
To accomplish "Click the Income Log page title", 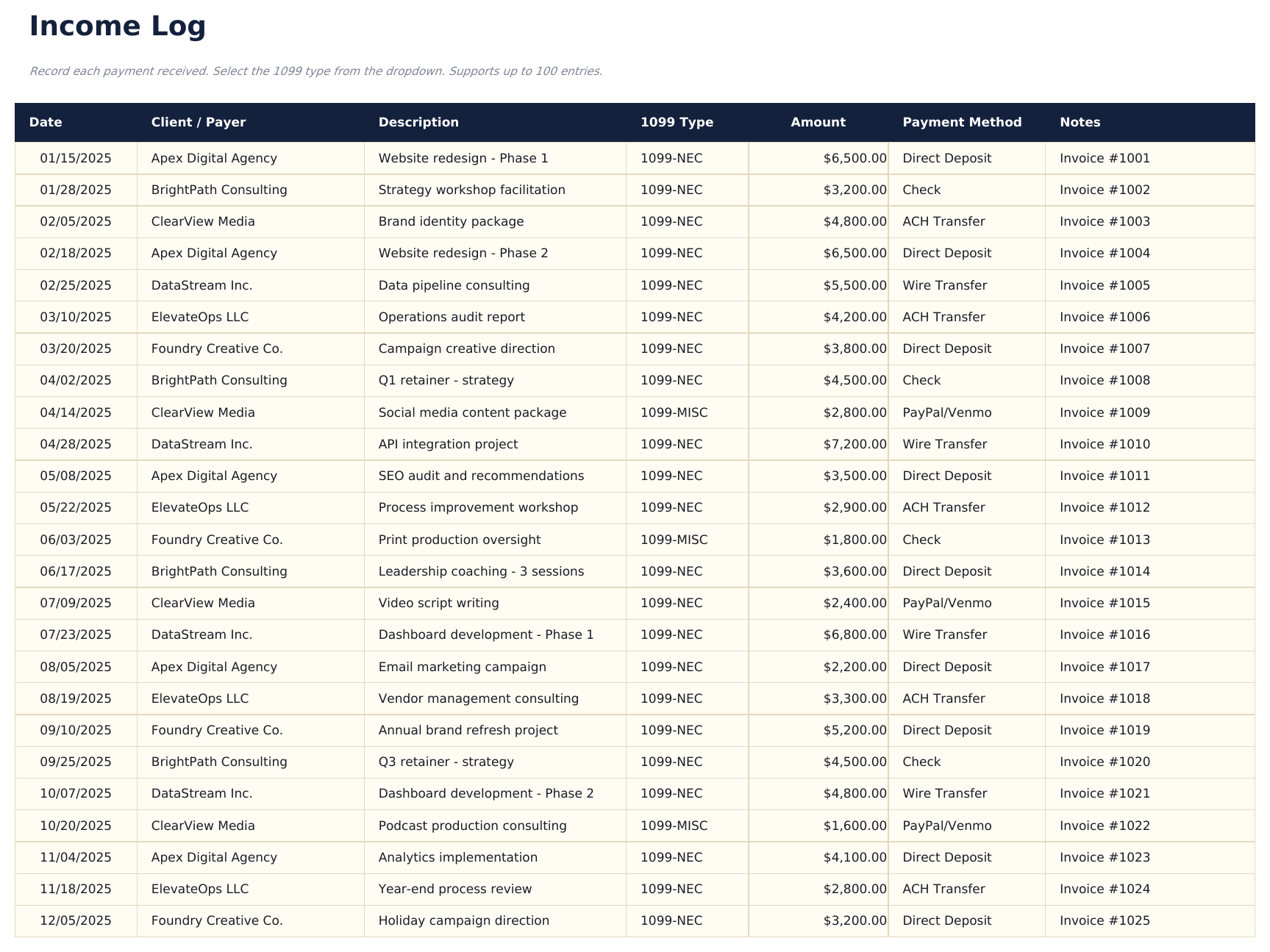I will pyautogui.click(x=118, y=26).
